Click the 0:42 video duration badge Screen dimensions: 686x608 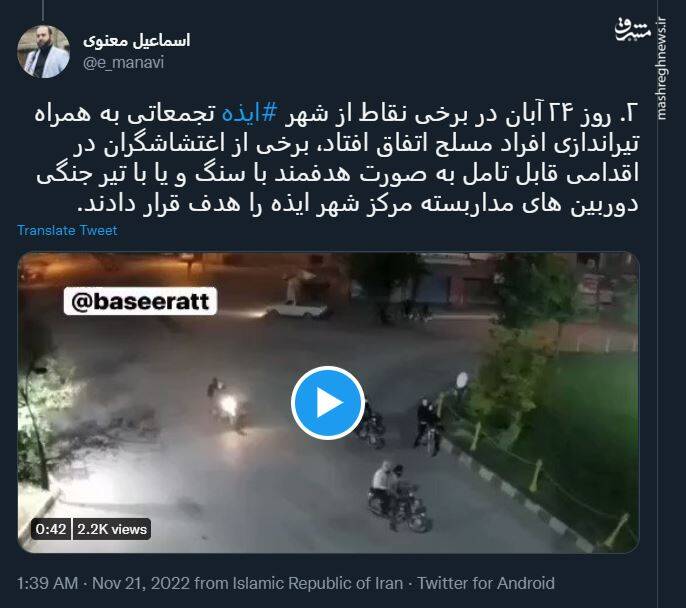pyautogui.click(x=51, y=529)
